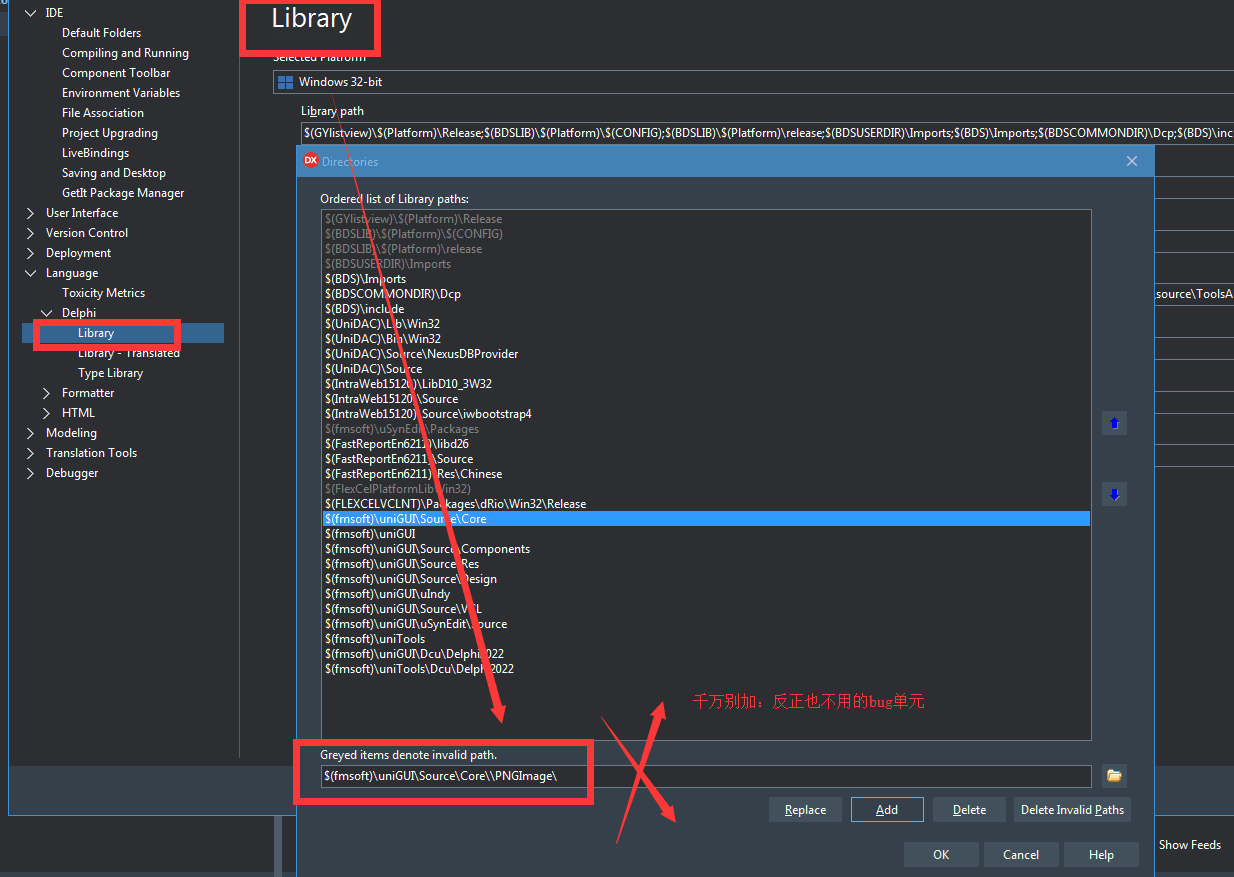
Task: Confirm changes with OK
Action: pyautogui.click(x=940, y=854)
